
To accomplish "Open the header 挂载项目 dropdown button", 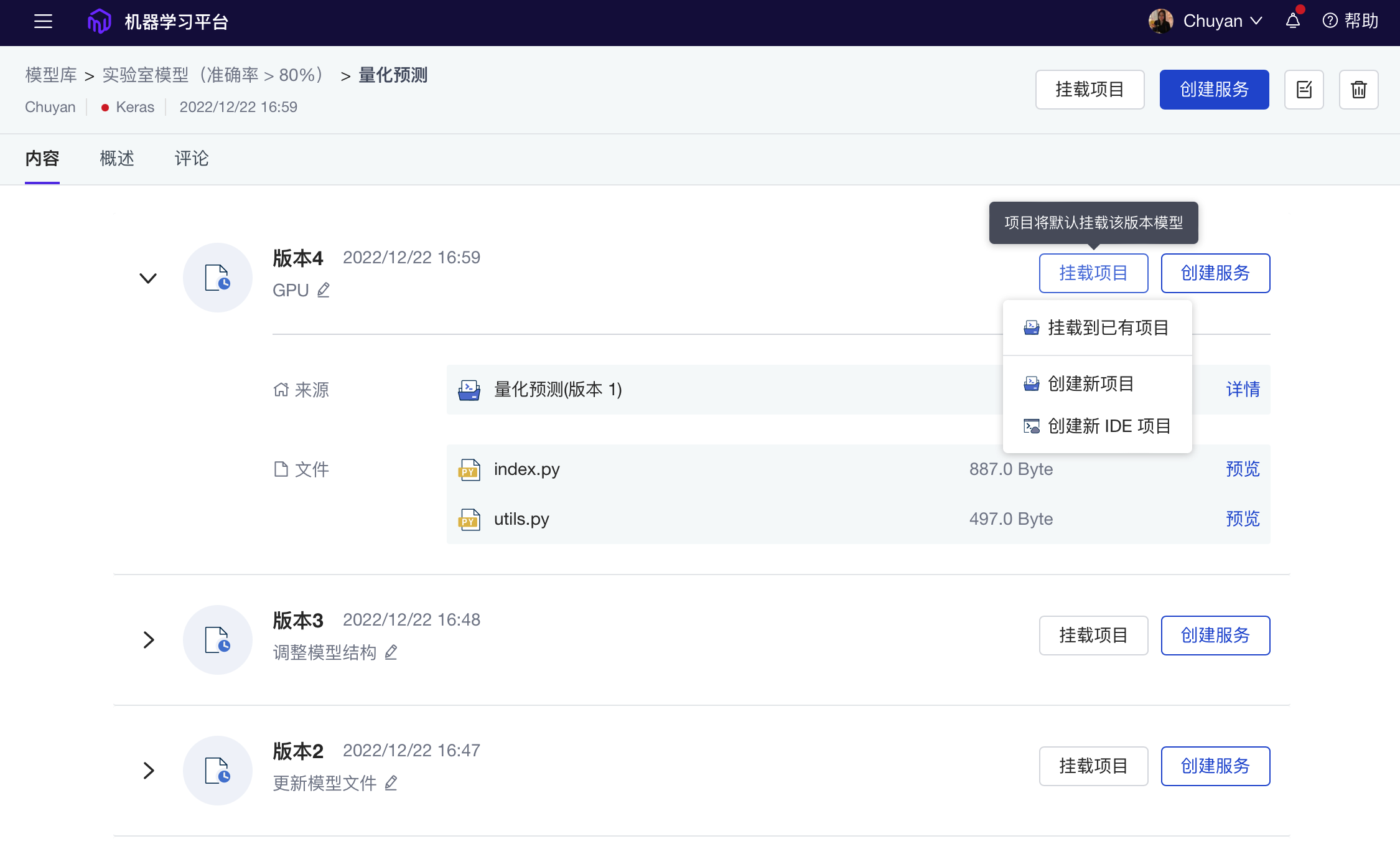I will [x=1090, y=90].
